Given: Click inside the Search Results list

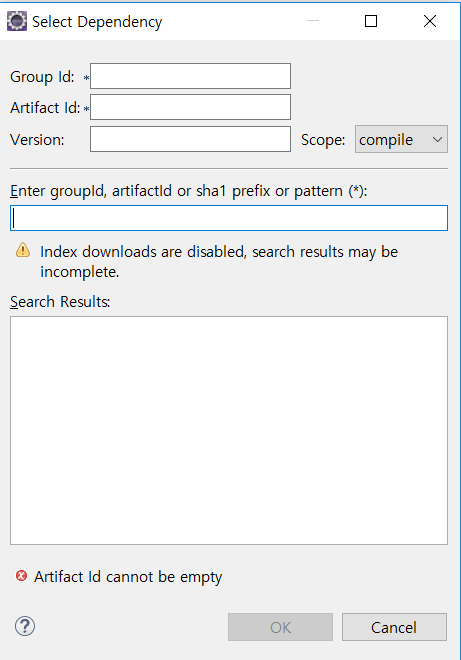Looking at the screenshot, I should coord(229,431).
